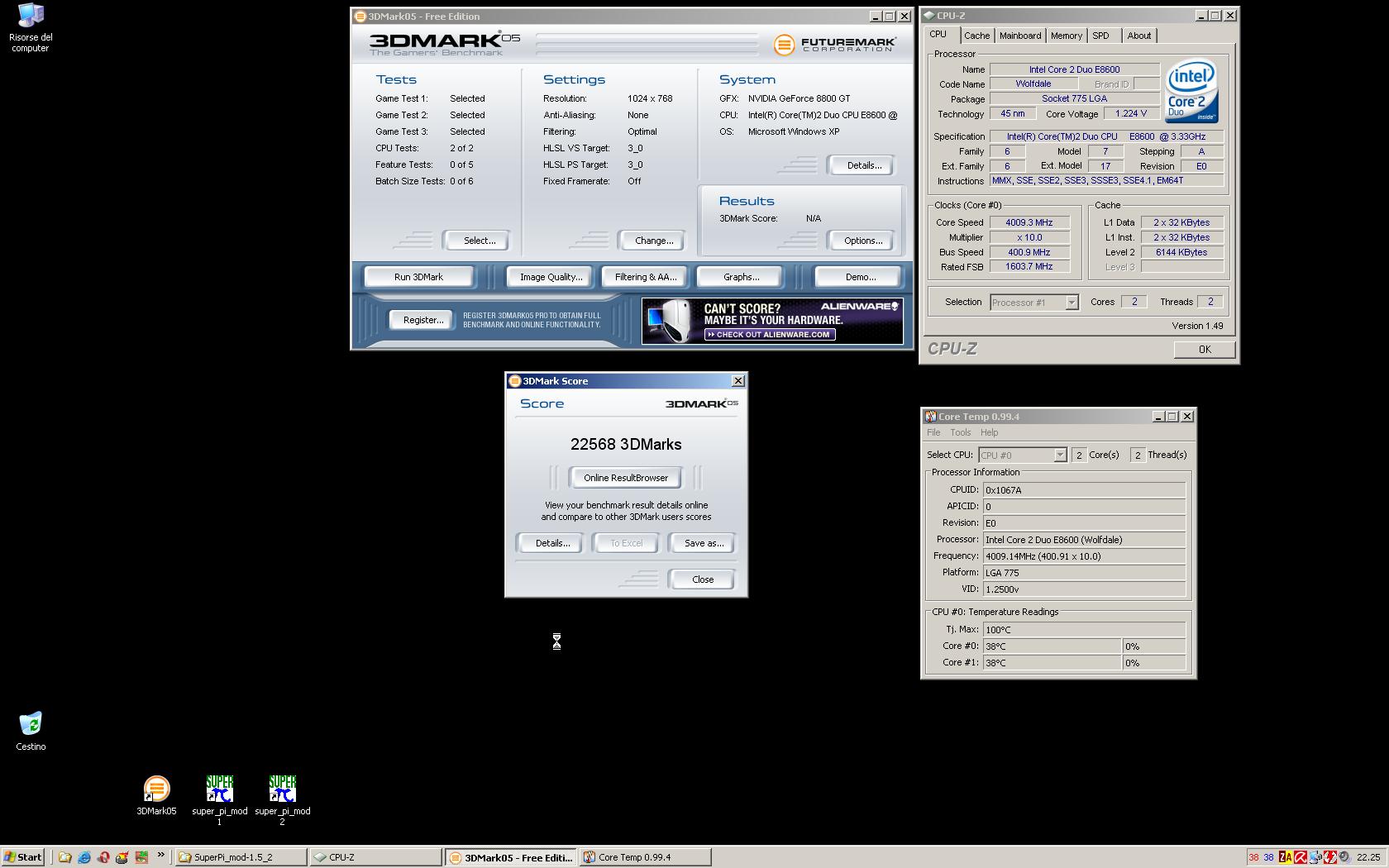
Task: Open folder shortcut in quick launch
Action: [64, 857]
